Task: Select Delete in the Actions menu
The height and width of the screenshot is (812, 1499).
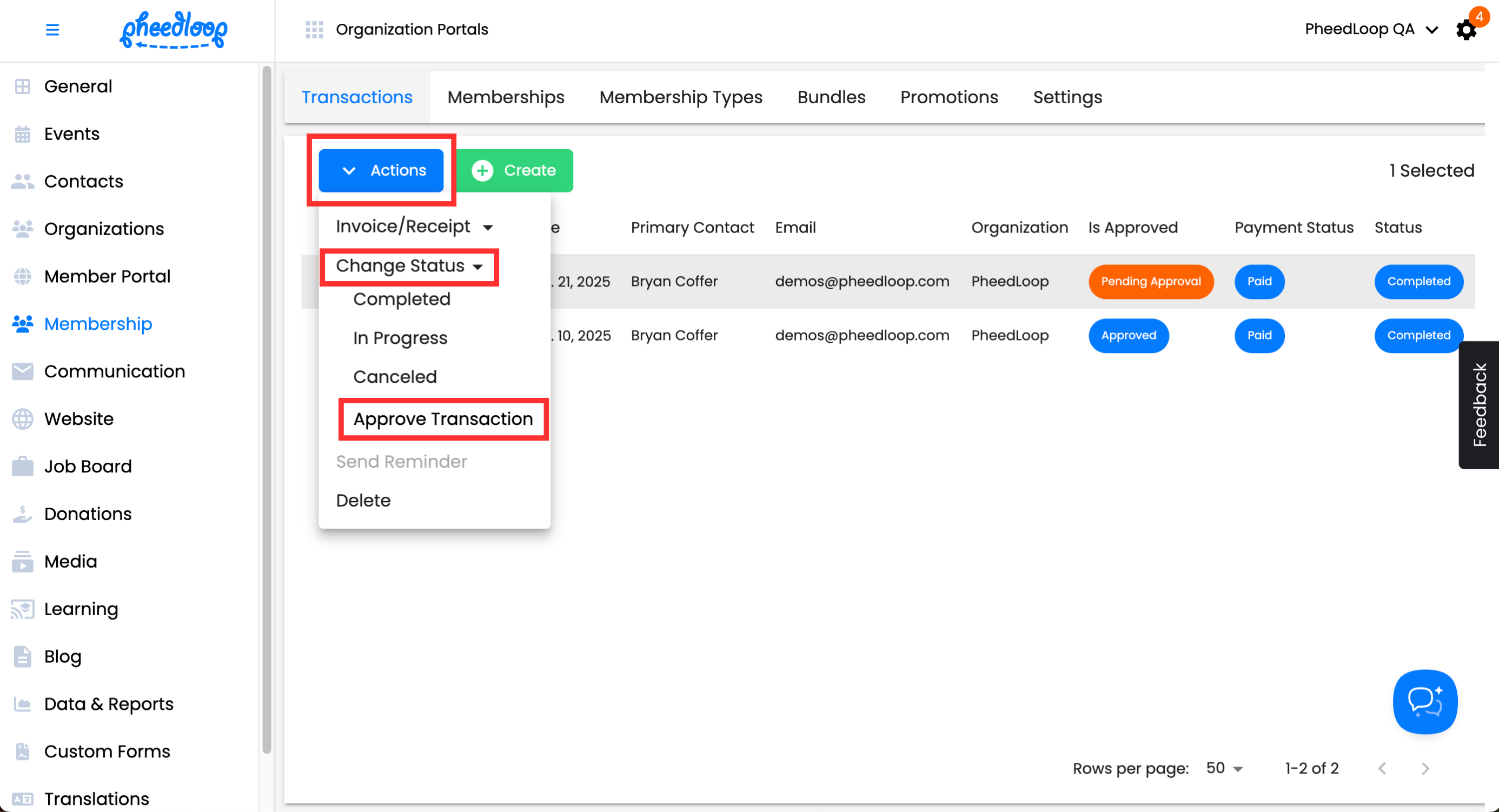Action: (363, 500)
